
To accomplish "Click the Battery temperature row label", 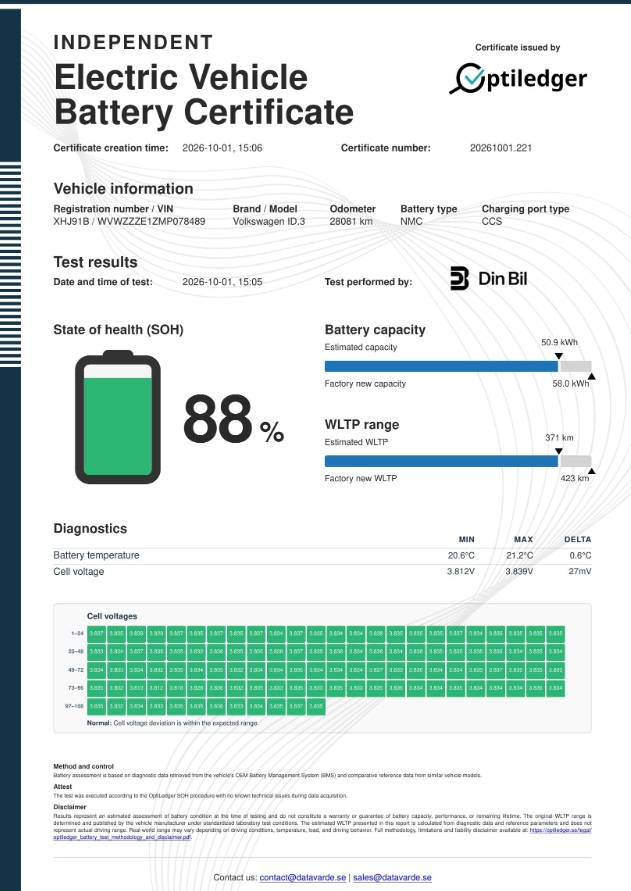I will 96,555.
